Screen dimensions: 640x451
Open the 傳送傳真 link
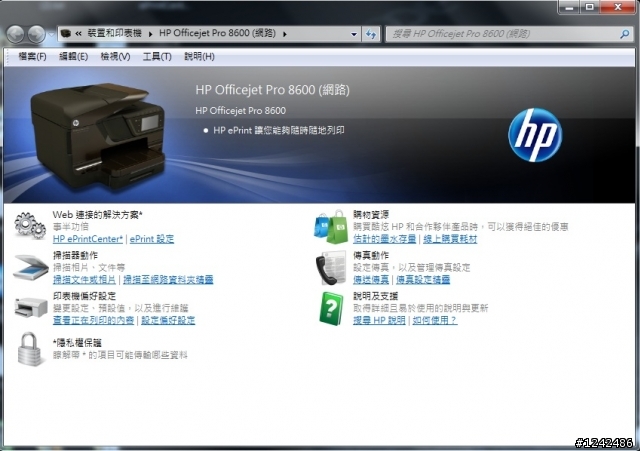point(371,280)
